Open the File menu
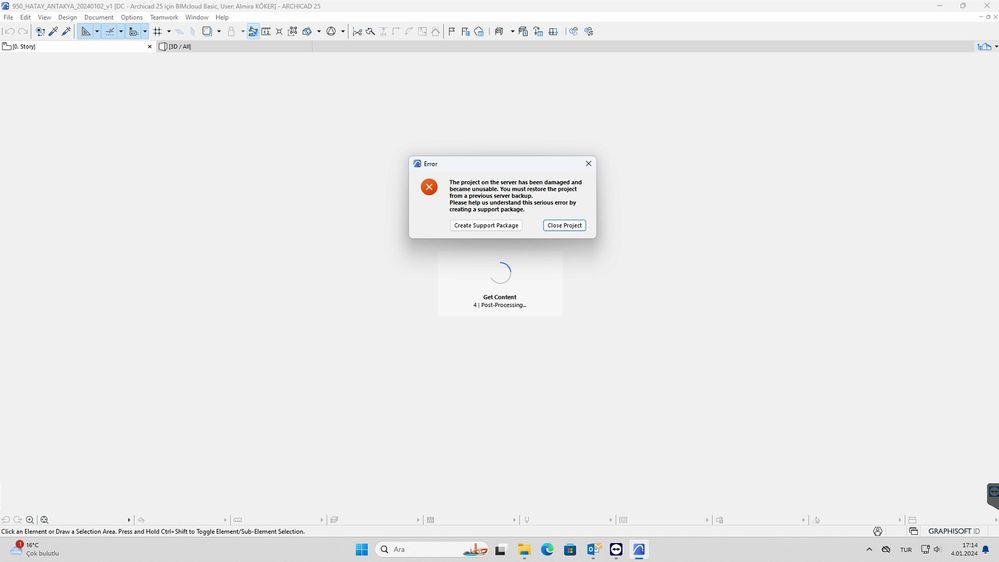 [x=8, y=17]
